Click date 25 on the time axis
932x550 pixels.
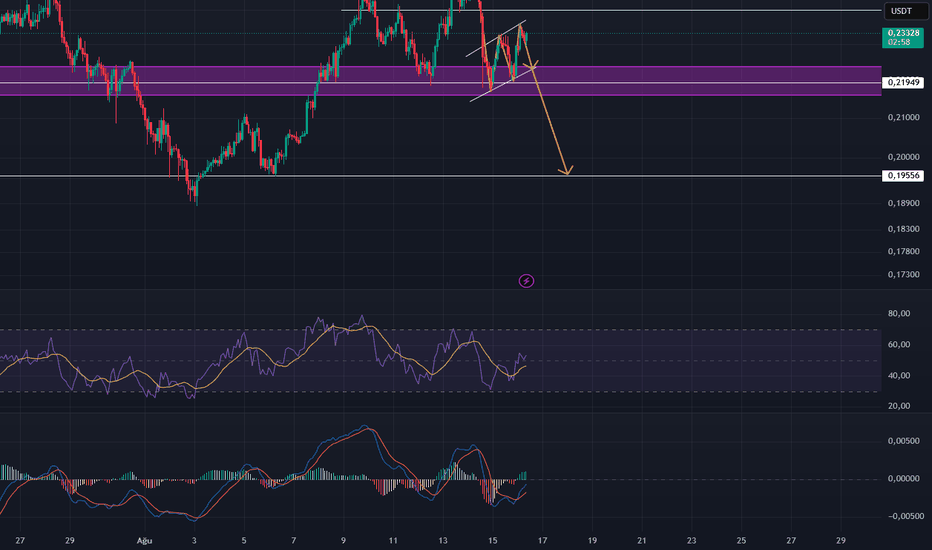pyautogui.click(x=741, y=540)
